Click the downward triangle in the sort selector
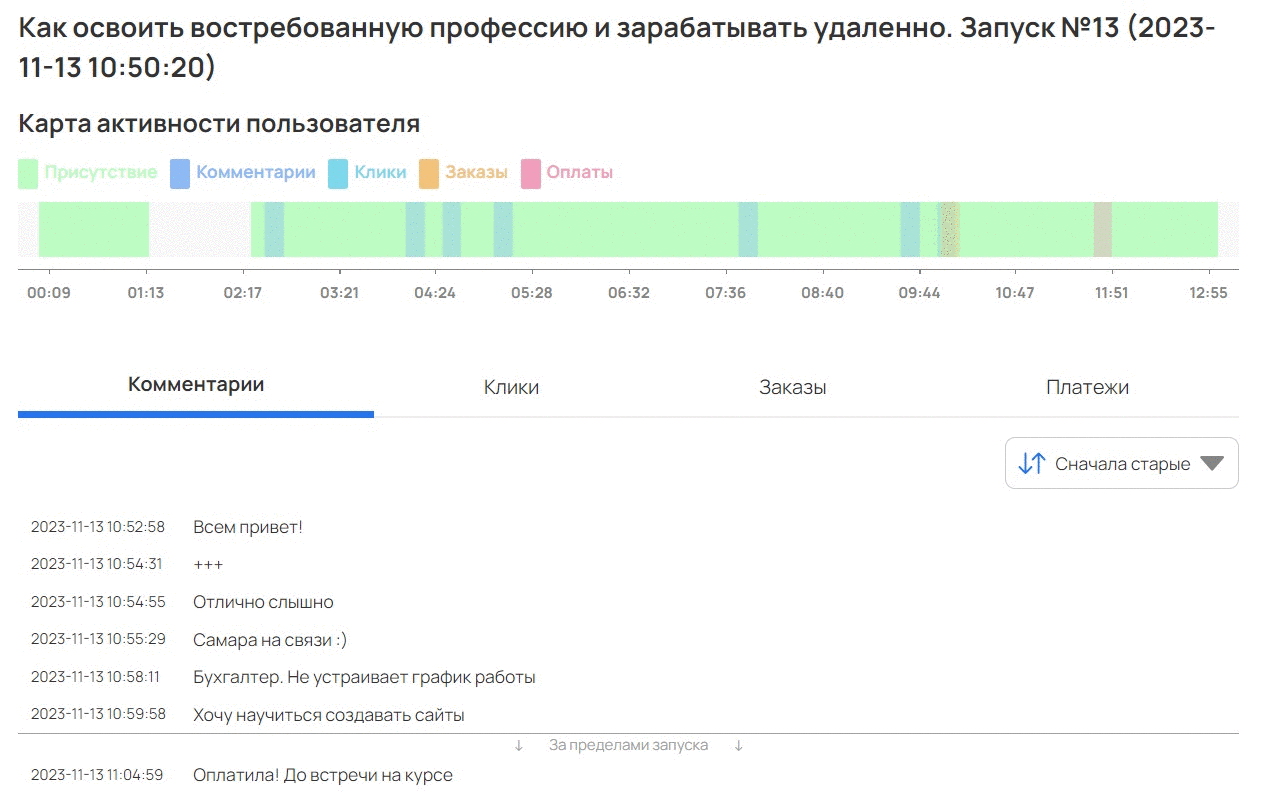The image size is (1265, 802). [1213, 463]
